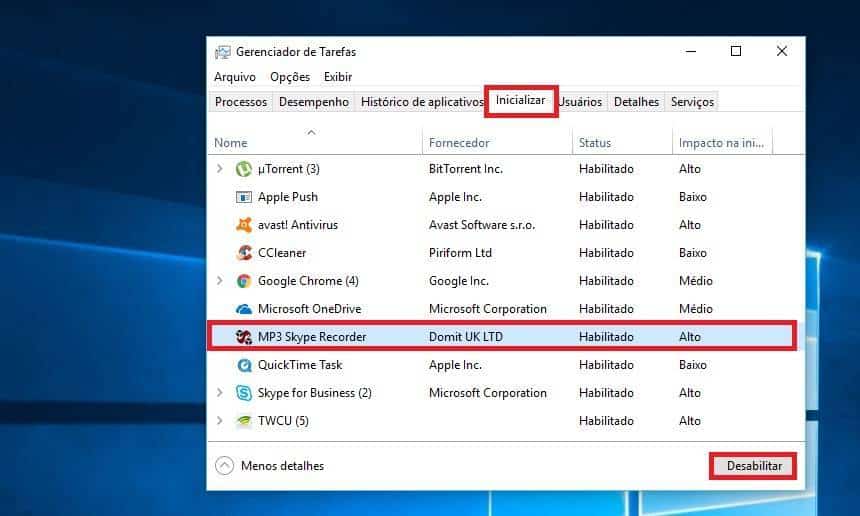Click the Menos detalhes circle arrow icon

224,466
